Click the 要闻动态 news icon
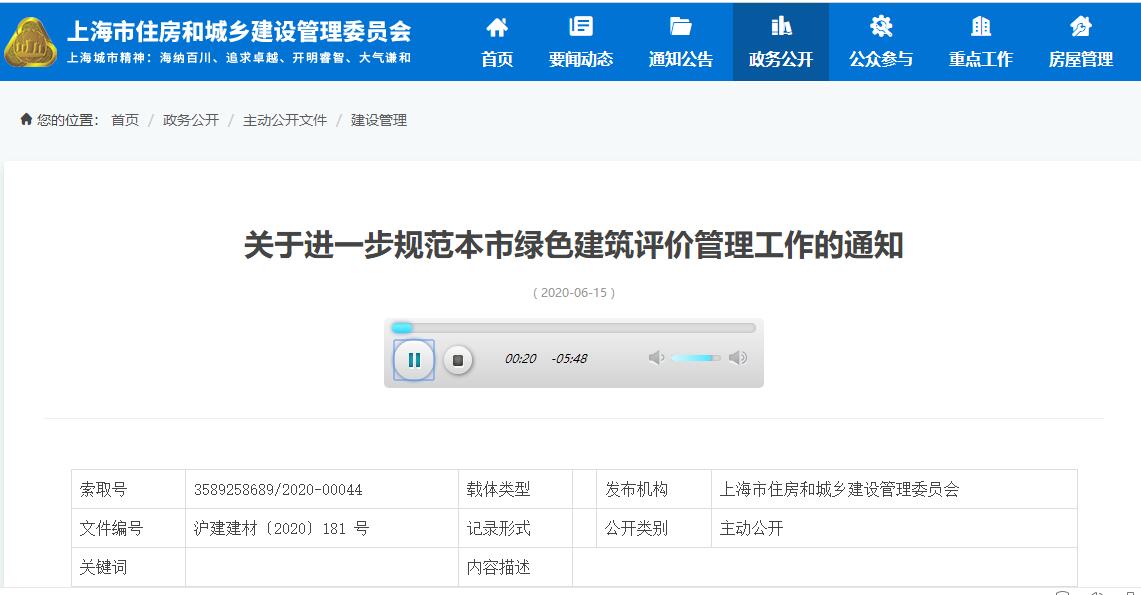This screenshot has height=595, width=1141. pyautogui.click(x=581, y=27)
